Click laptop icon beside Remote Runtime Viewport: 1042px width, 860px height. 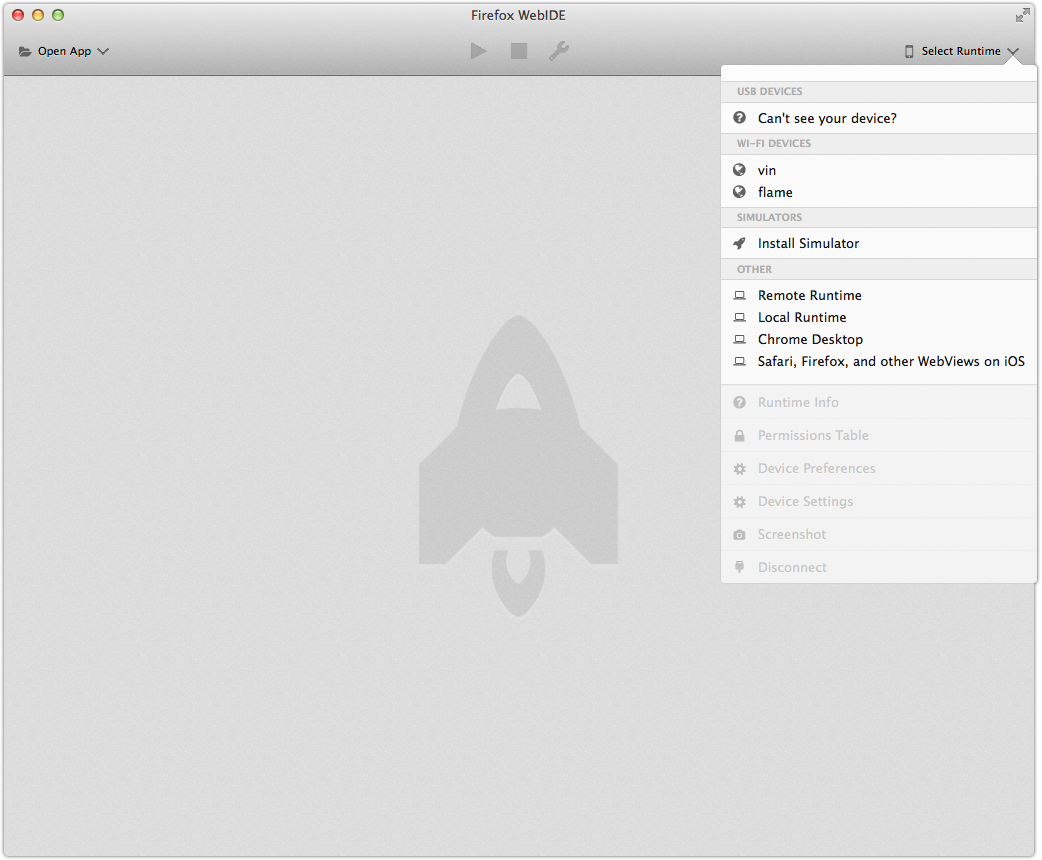click(739, 295)
